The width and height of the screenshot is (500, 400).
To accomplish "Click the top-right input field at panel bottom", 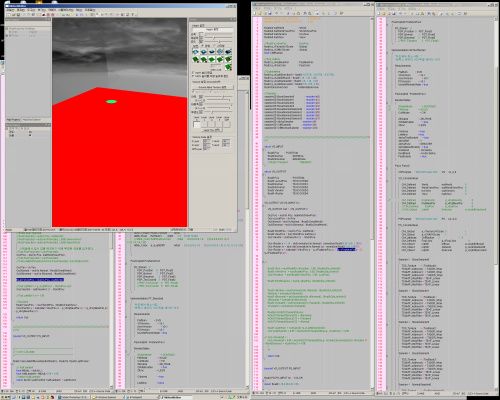I will 226,141.
